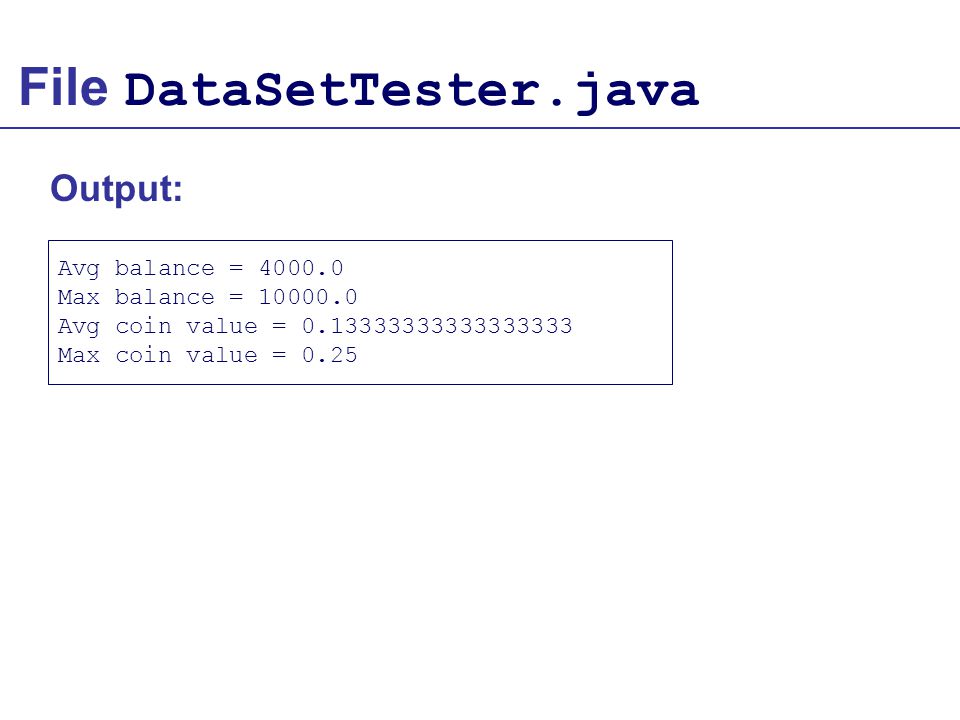Viewport: 960px width, 720px height.
Task: Click the Max balance output line
Action: (208, 297)
